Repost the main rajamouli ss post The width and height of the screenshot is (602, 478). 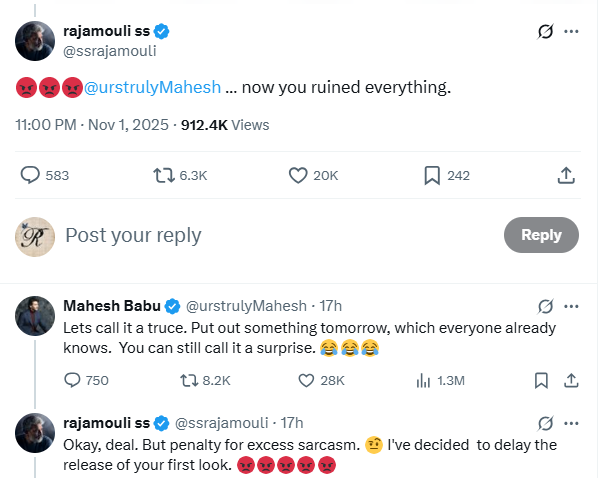(164, 175)
